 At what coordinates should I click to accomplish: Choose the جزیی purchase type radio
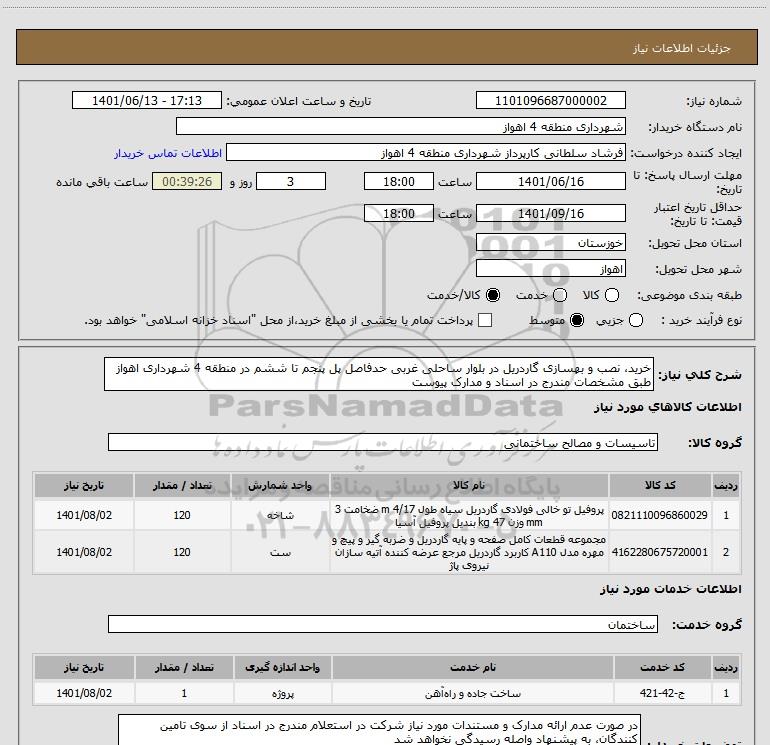(636, 321)
